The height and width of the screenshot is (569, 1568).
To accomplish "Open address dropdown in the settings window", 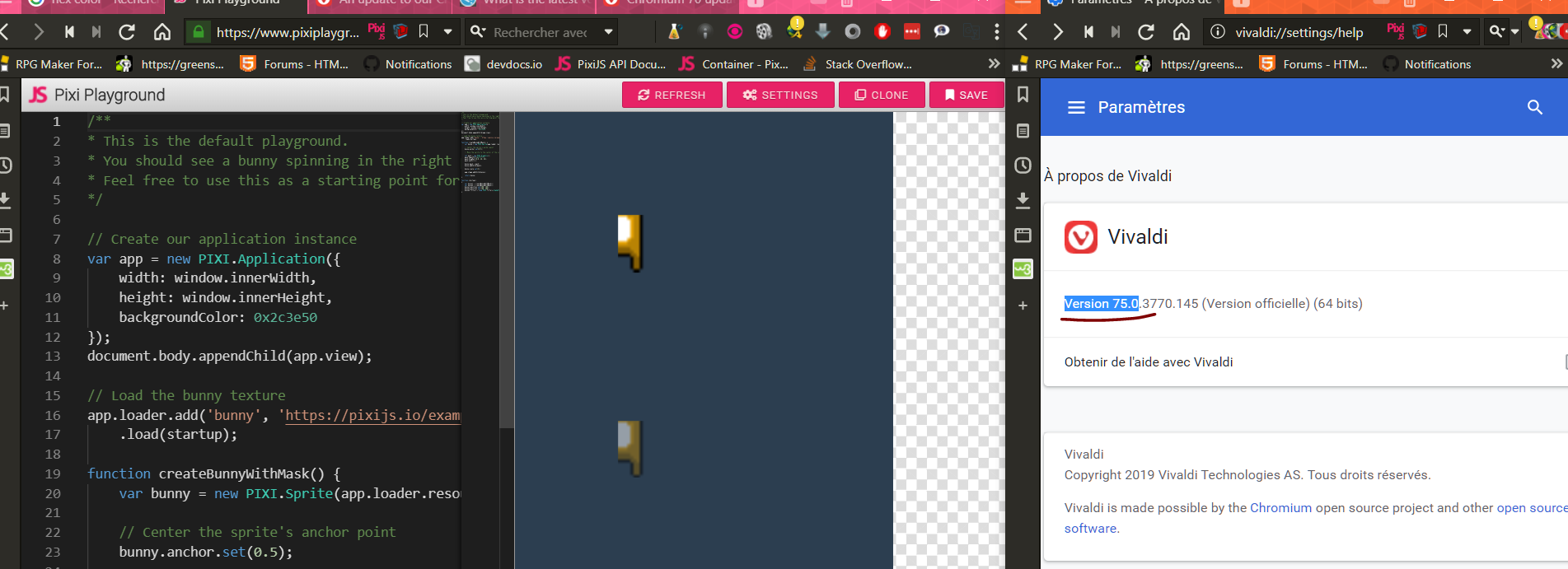I will click(1467, 32).
